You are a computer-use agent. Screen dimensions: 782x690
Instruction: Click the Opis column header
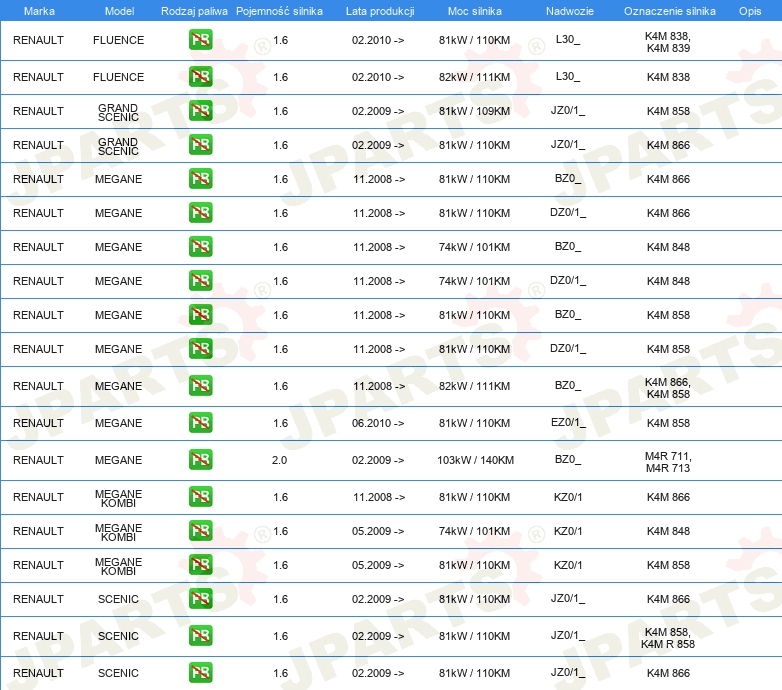pyautogui.click(x=749, y=10)
